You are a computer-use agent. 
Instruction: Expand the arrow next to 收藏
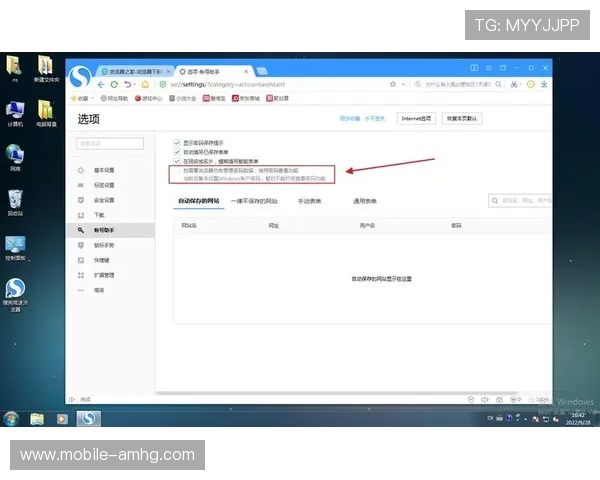point(93,98)
